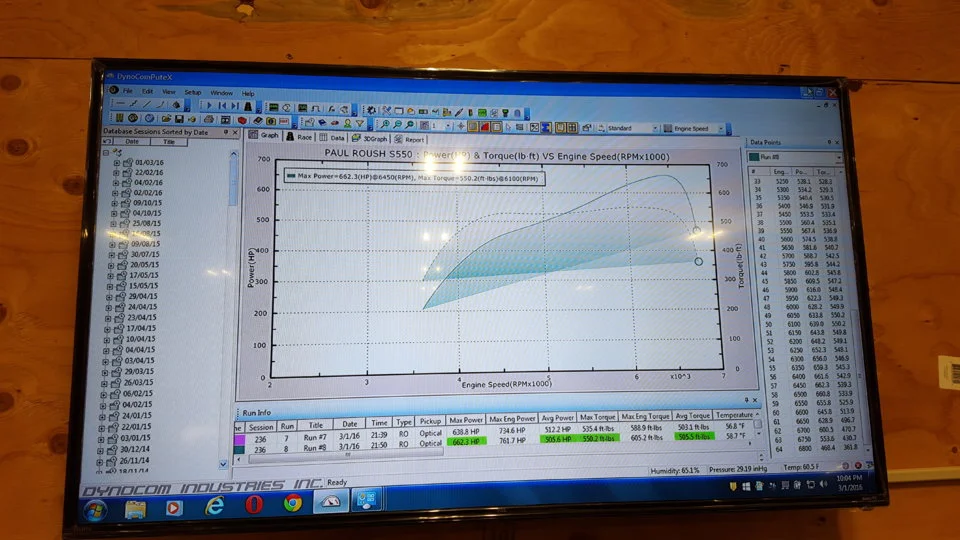960x540 pixels.
Task: Select the road track icon in playback toolbar
Action: (x=248, y=106)
